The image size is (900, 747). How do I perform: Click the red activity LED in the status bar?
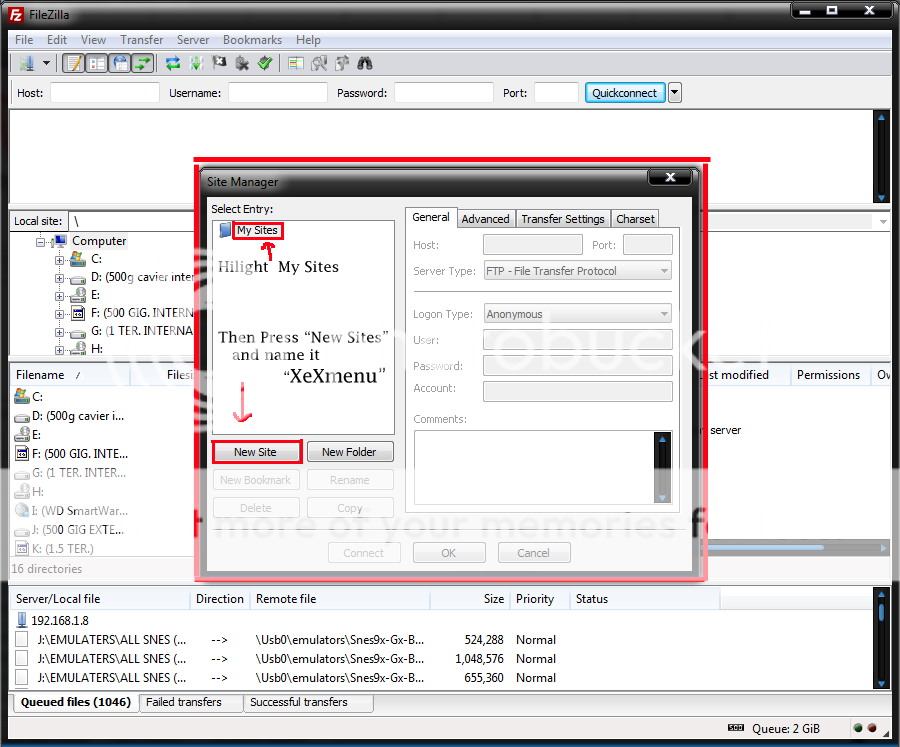pos(872,728)
